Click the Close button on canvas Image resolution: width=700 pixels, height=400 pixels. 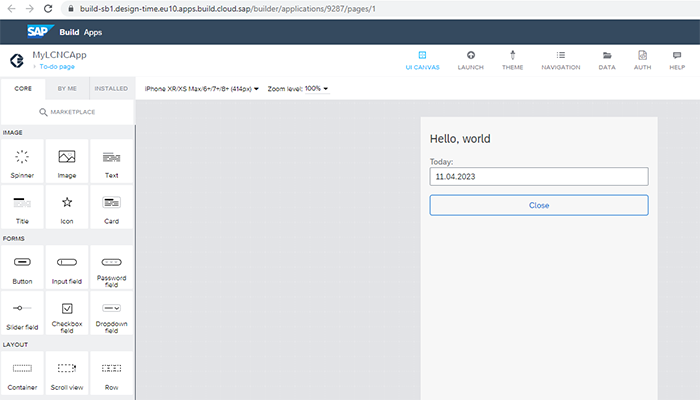pyautogui.click(x=539, y=205)
